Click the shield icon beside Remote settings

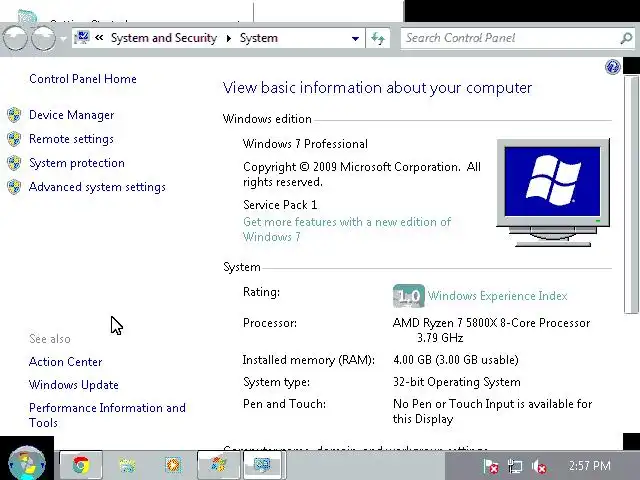click(14, 139)
